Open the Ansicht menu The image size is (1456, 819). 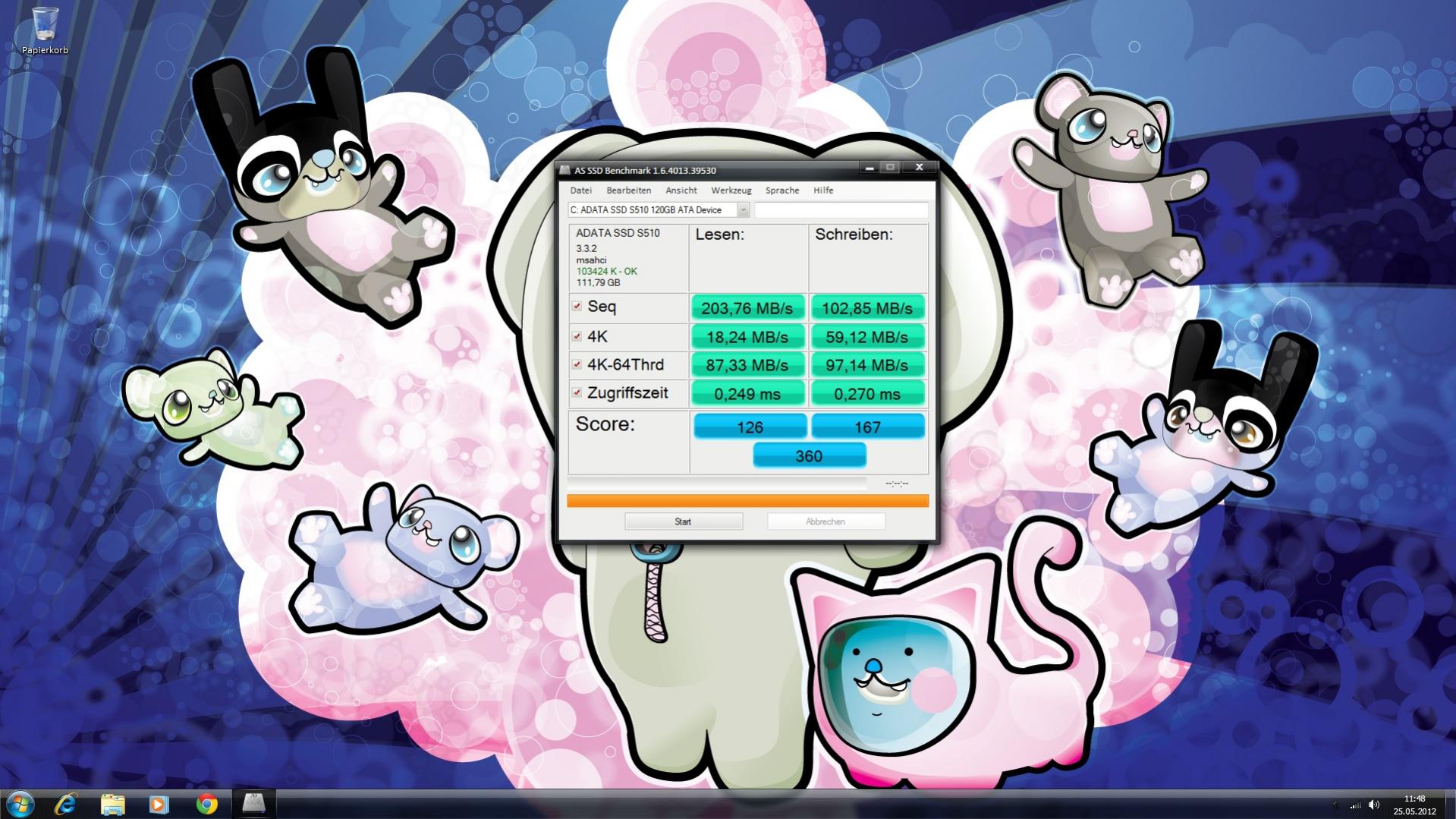pos(681,191)
